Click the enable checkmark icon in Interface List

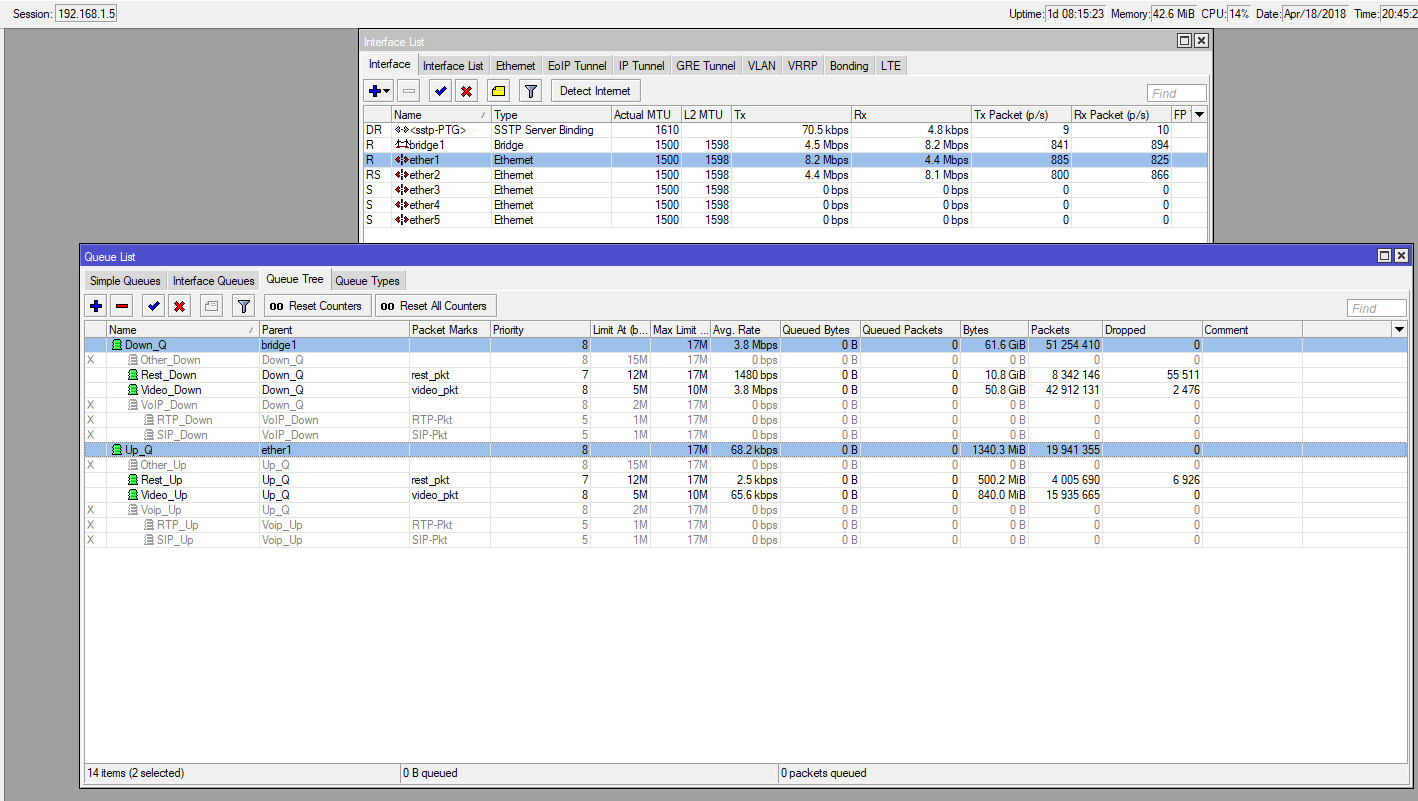440,91
